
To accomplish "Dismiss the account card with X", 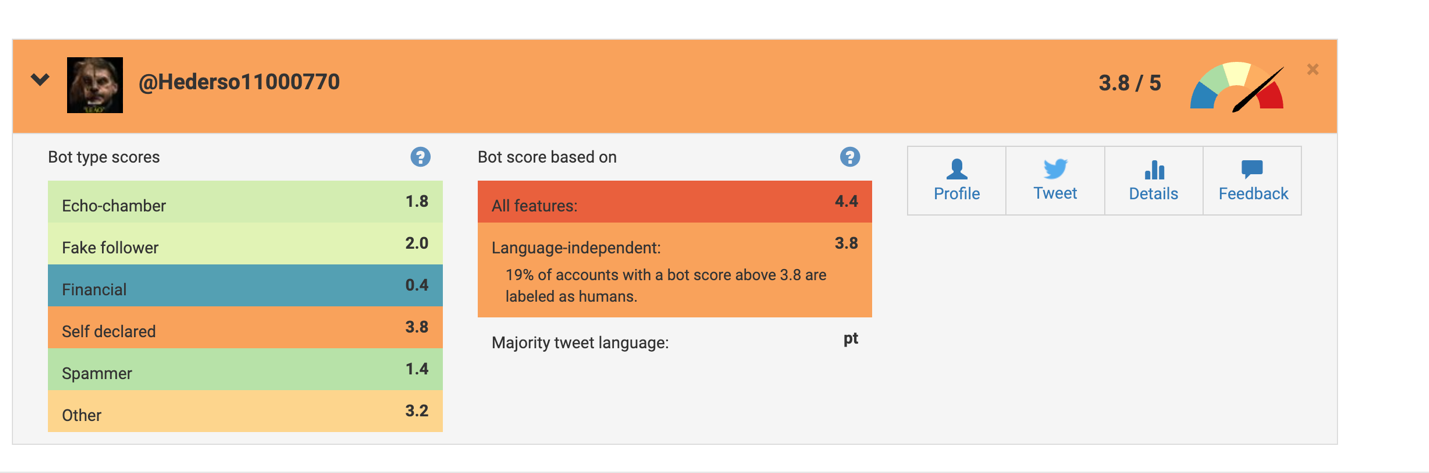I will [x=1313, y=69].
